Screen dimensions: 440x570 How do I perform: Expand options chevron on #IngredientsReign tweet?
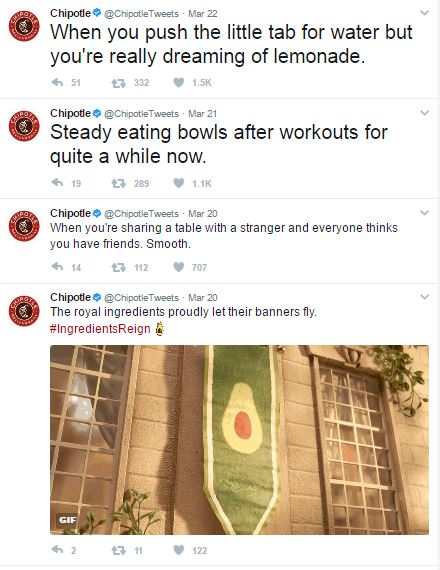pos(424,297)
